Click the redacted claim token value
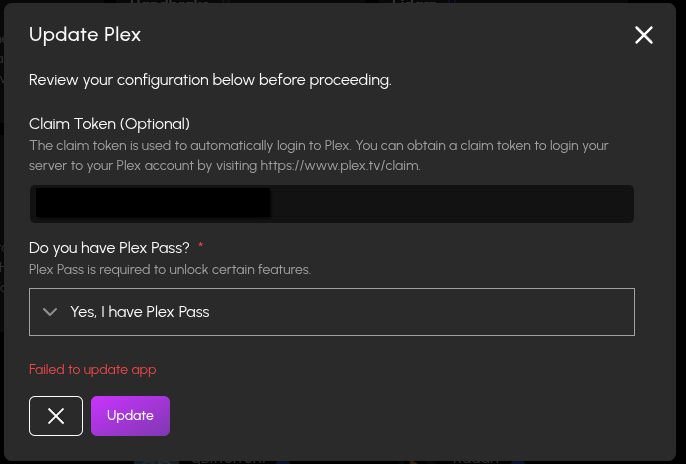The image size is (686, 464). tap(153, 203)
